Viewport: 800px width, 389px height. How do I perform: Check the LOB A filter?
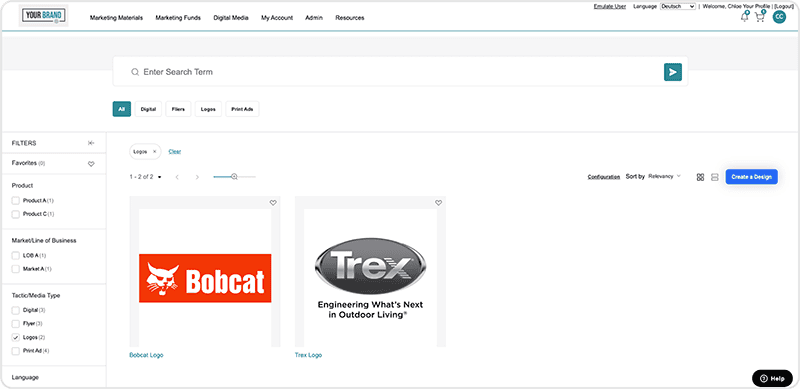coord(15,255)
